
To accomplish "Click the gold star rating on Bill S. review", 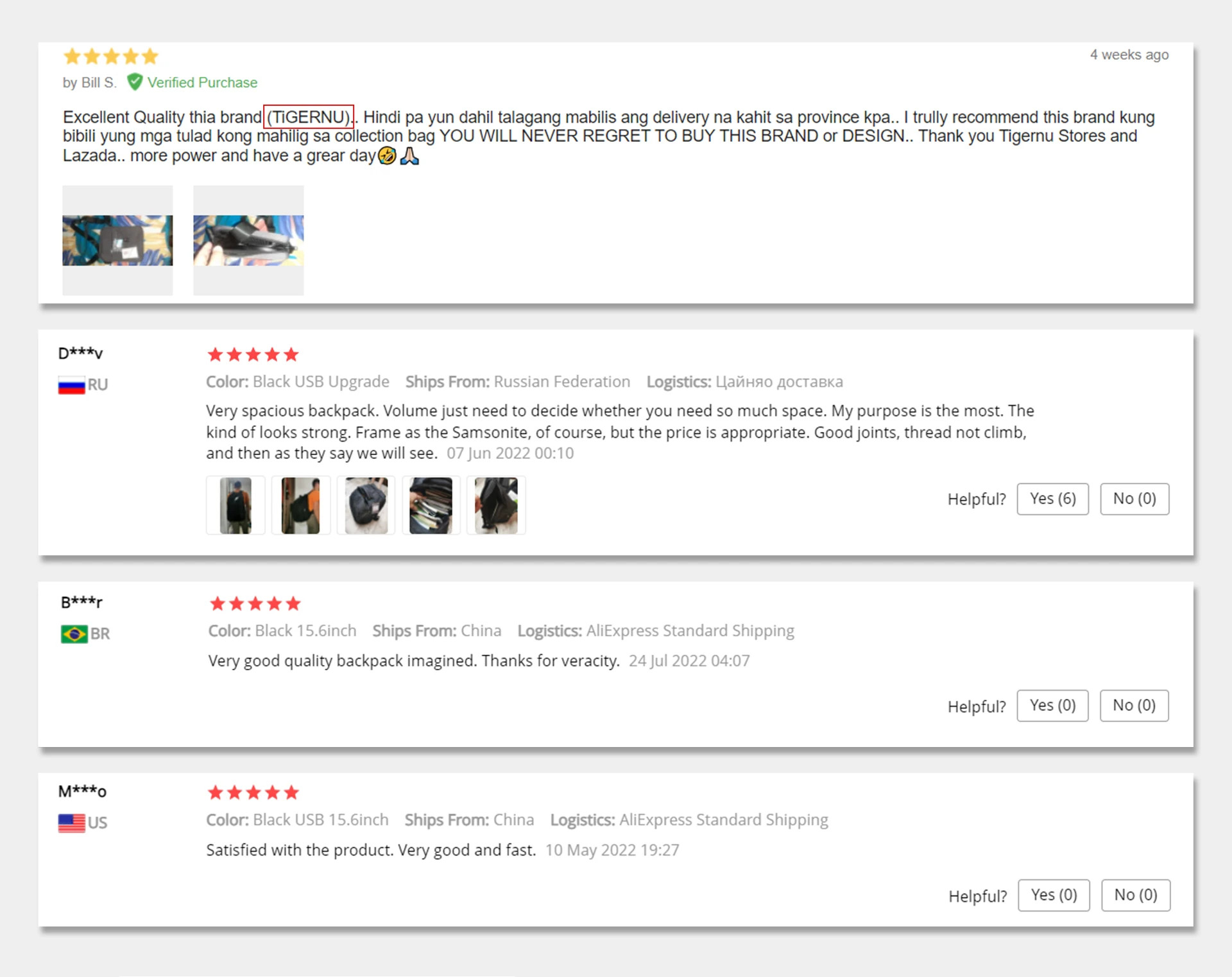I will (111, 56).
